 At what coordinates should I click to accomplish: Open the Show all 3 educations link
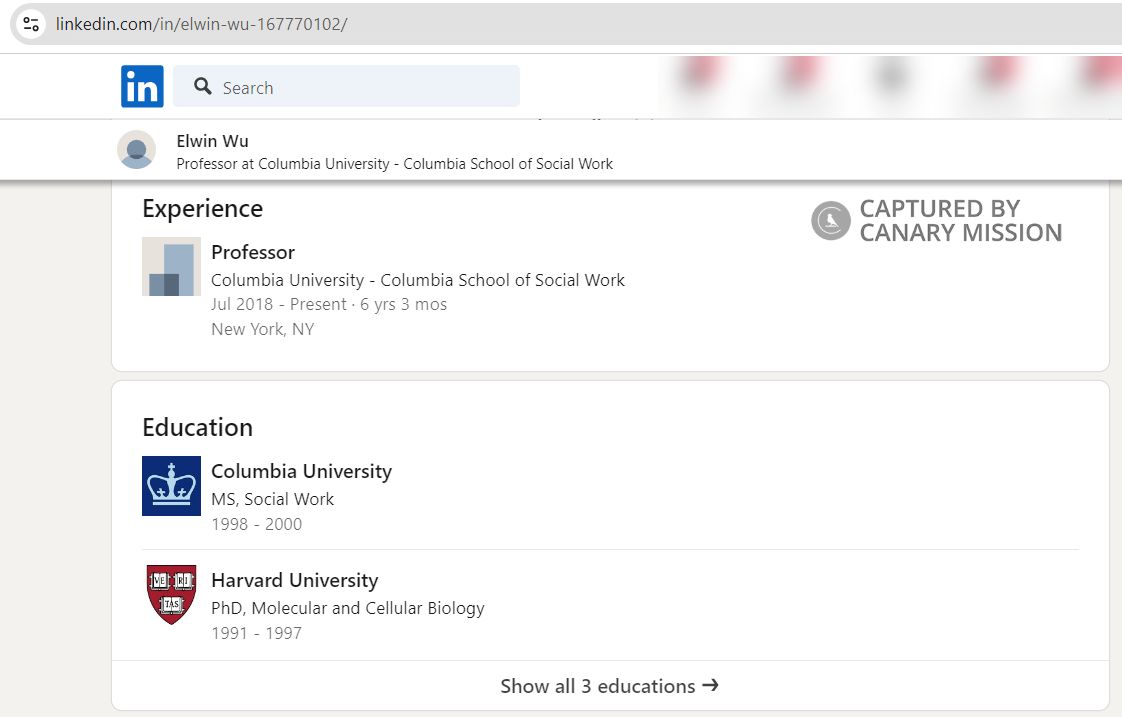597,686
